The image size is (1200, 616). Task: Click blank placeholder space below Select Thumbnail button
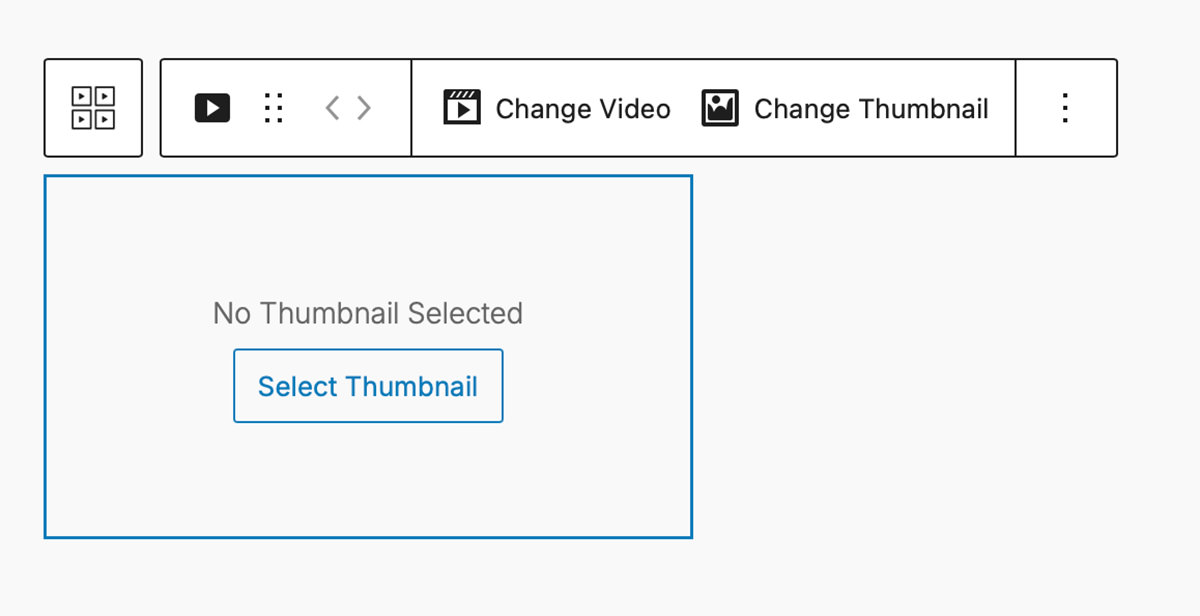(x=368, y=480)
